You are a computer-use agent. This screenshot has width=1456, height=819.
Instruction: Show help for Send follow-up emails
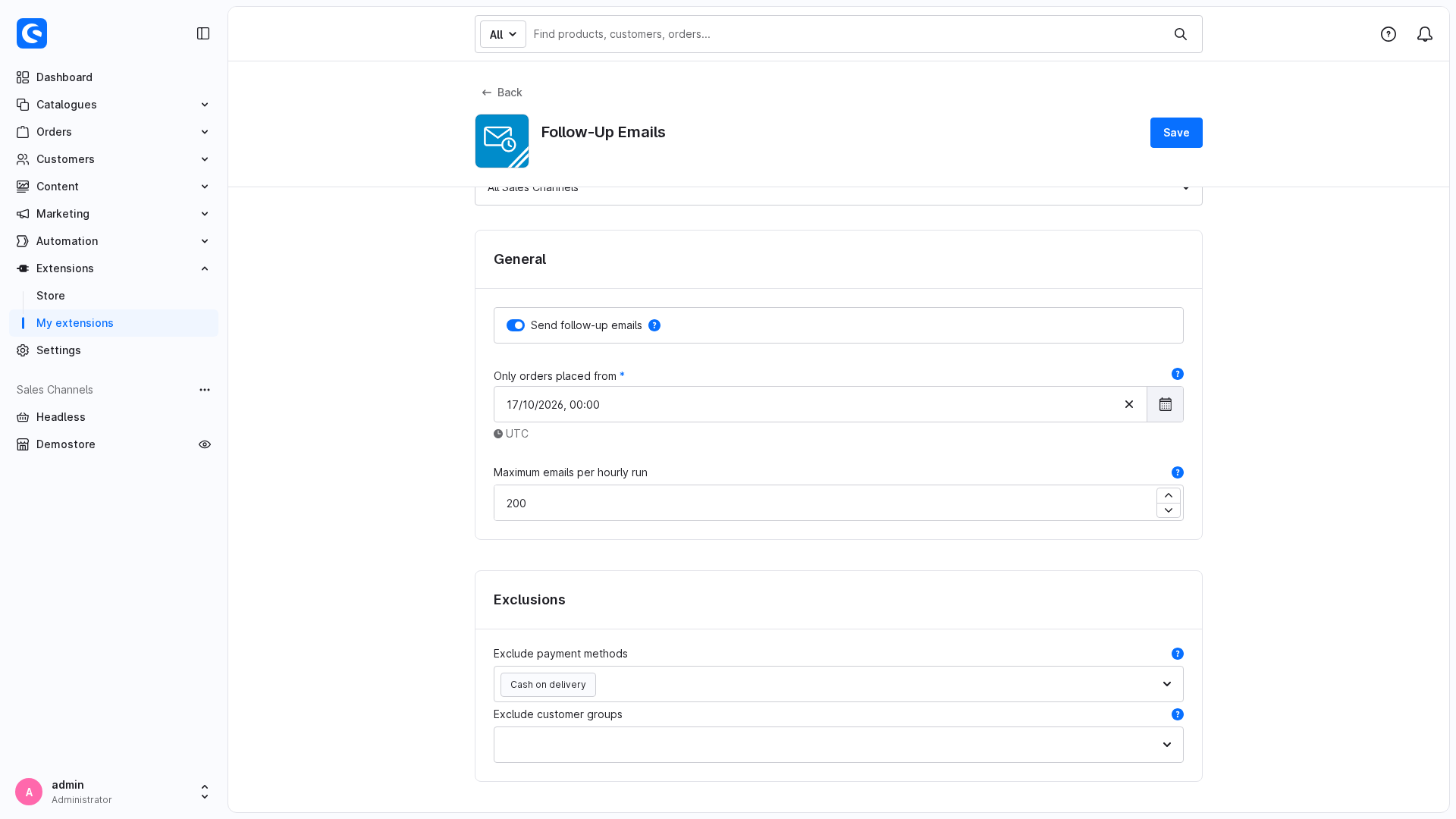[x=654, y=325]
